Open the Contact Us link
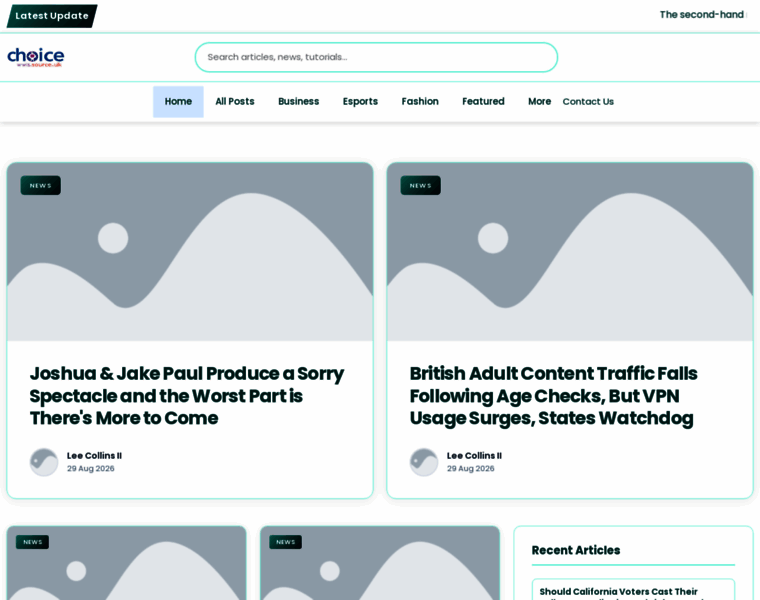The image size is (760, 600). 588,102
